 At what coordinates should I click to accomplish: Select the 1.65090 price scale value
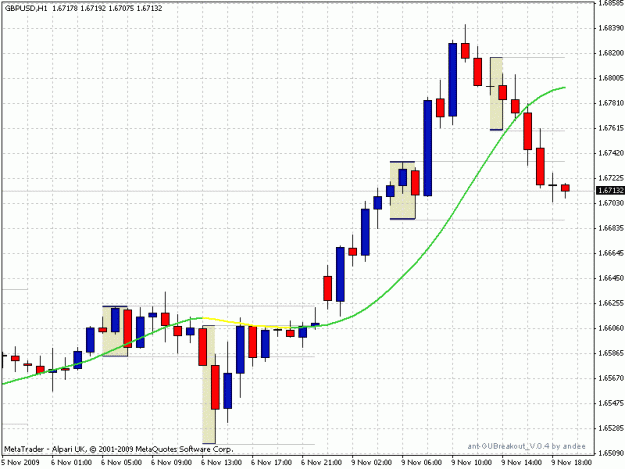pyautogui.click(x=611, y=453)
